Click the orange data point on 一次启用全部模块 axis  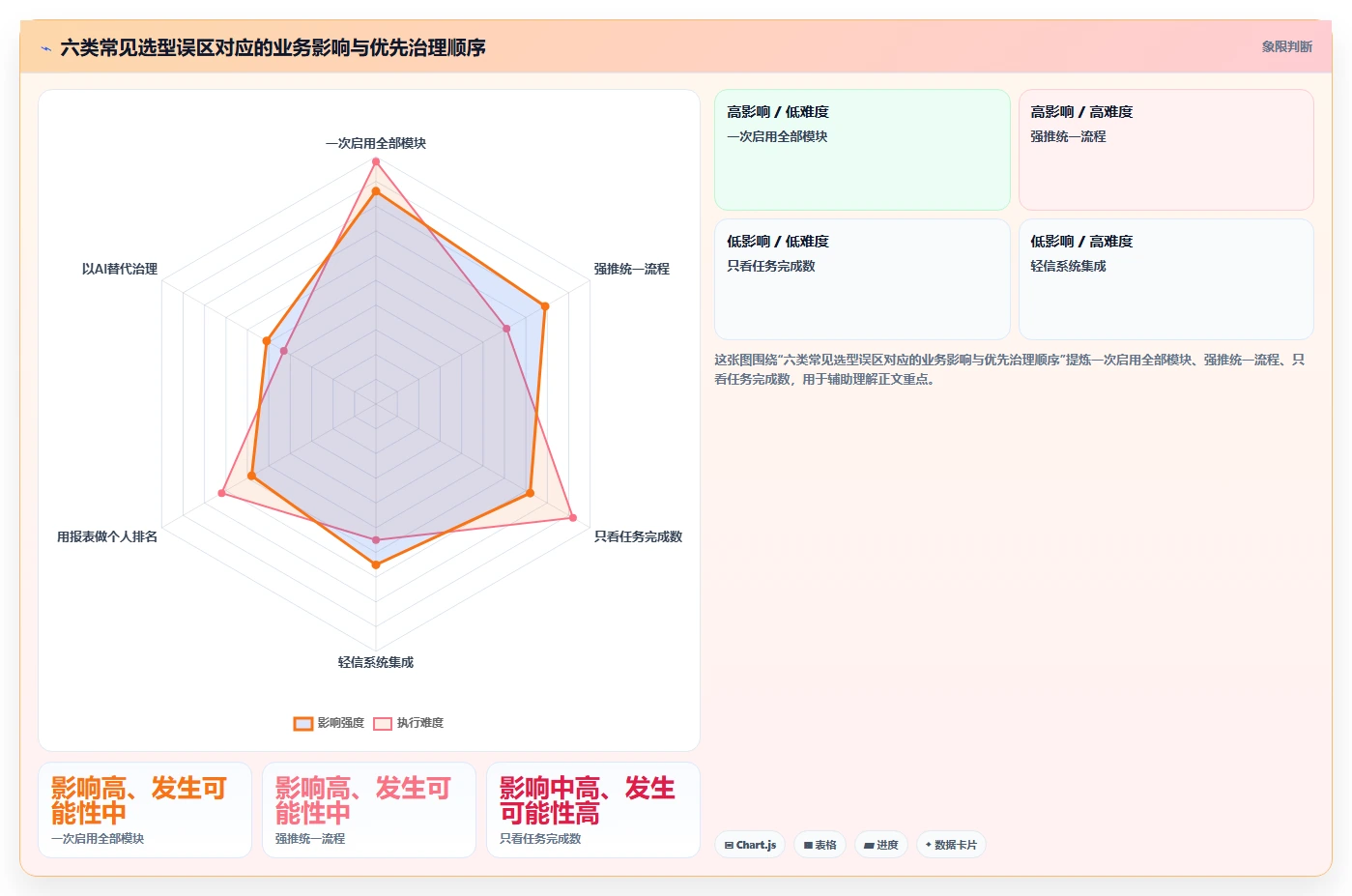tap(376, 191)
